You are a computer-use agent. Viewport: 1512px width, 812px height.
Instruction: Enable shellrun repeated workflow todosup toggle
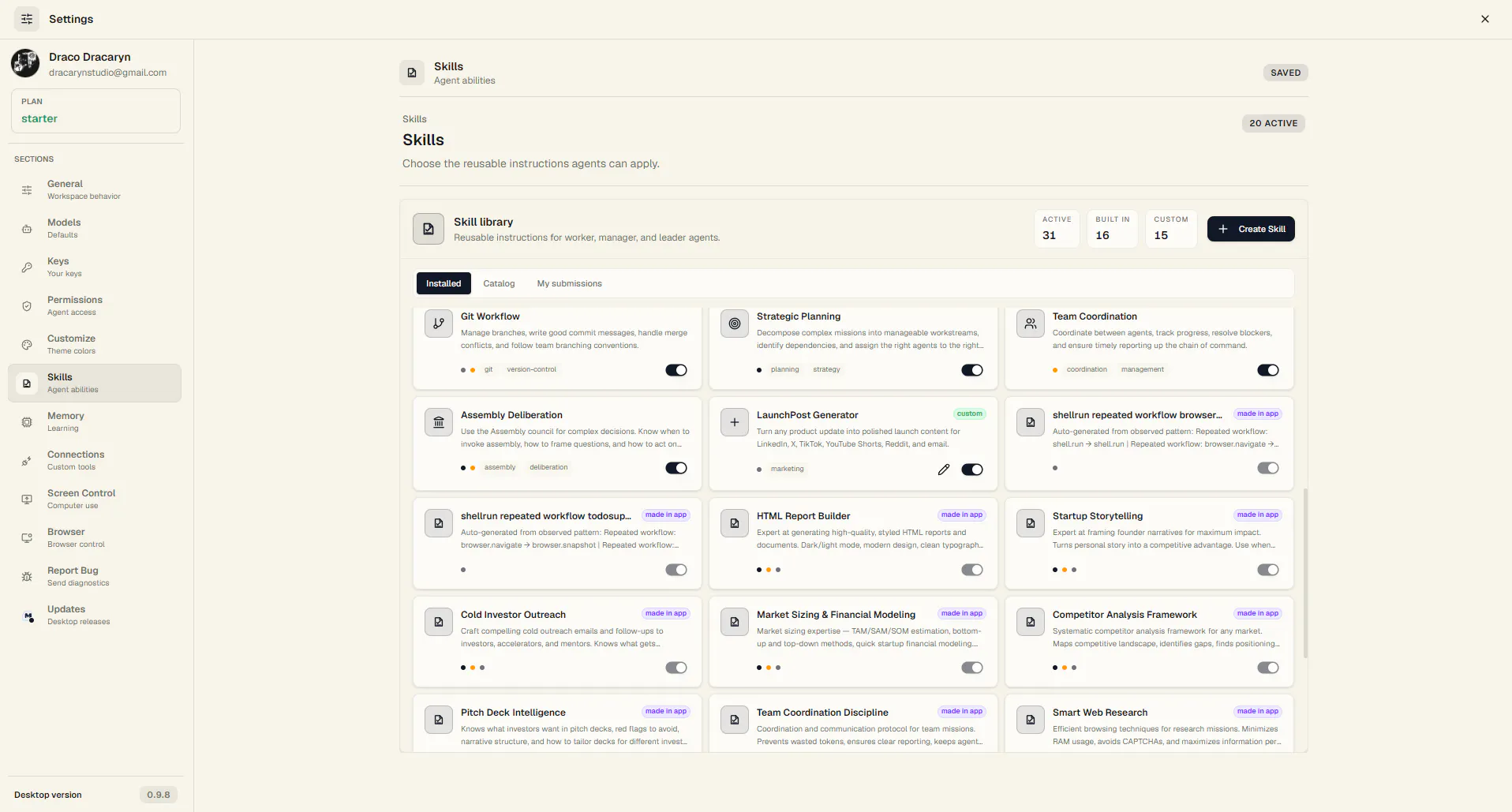(x=676, y=570)
